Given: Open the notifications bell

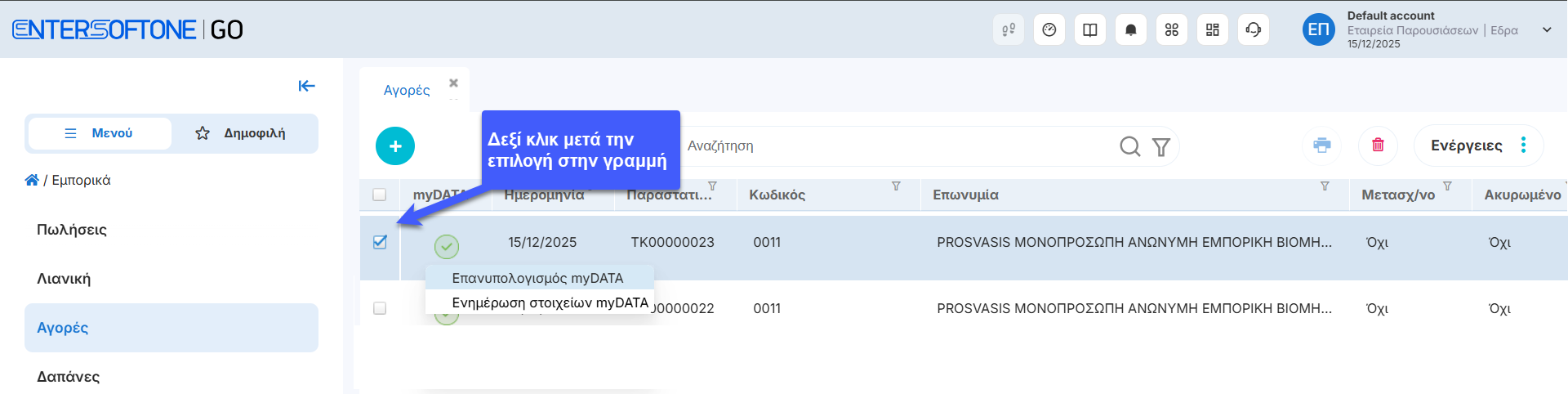Looking at the screenshot, I should [1130, 30].
